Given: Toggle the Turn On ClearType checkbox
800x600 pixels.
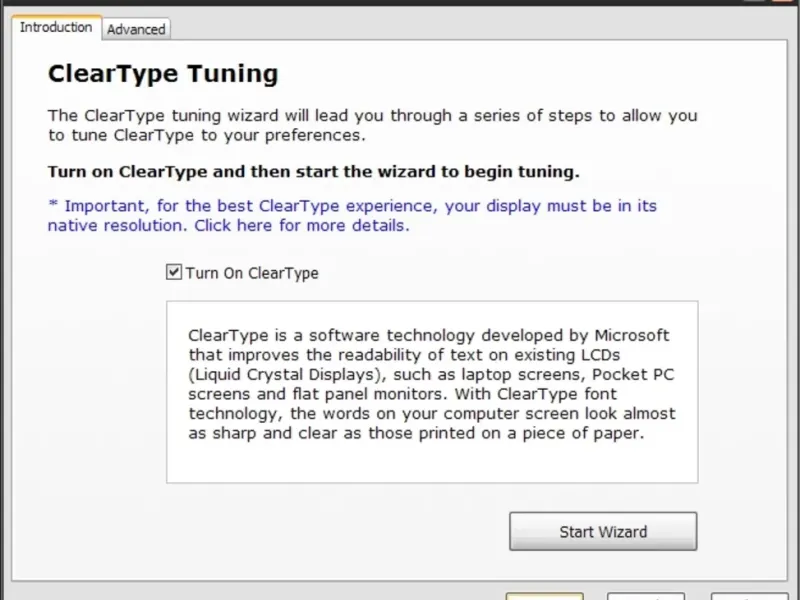Looking at the screenshot, I should point(174,272).
